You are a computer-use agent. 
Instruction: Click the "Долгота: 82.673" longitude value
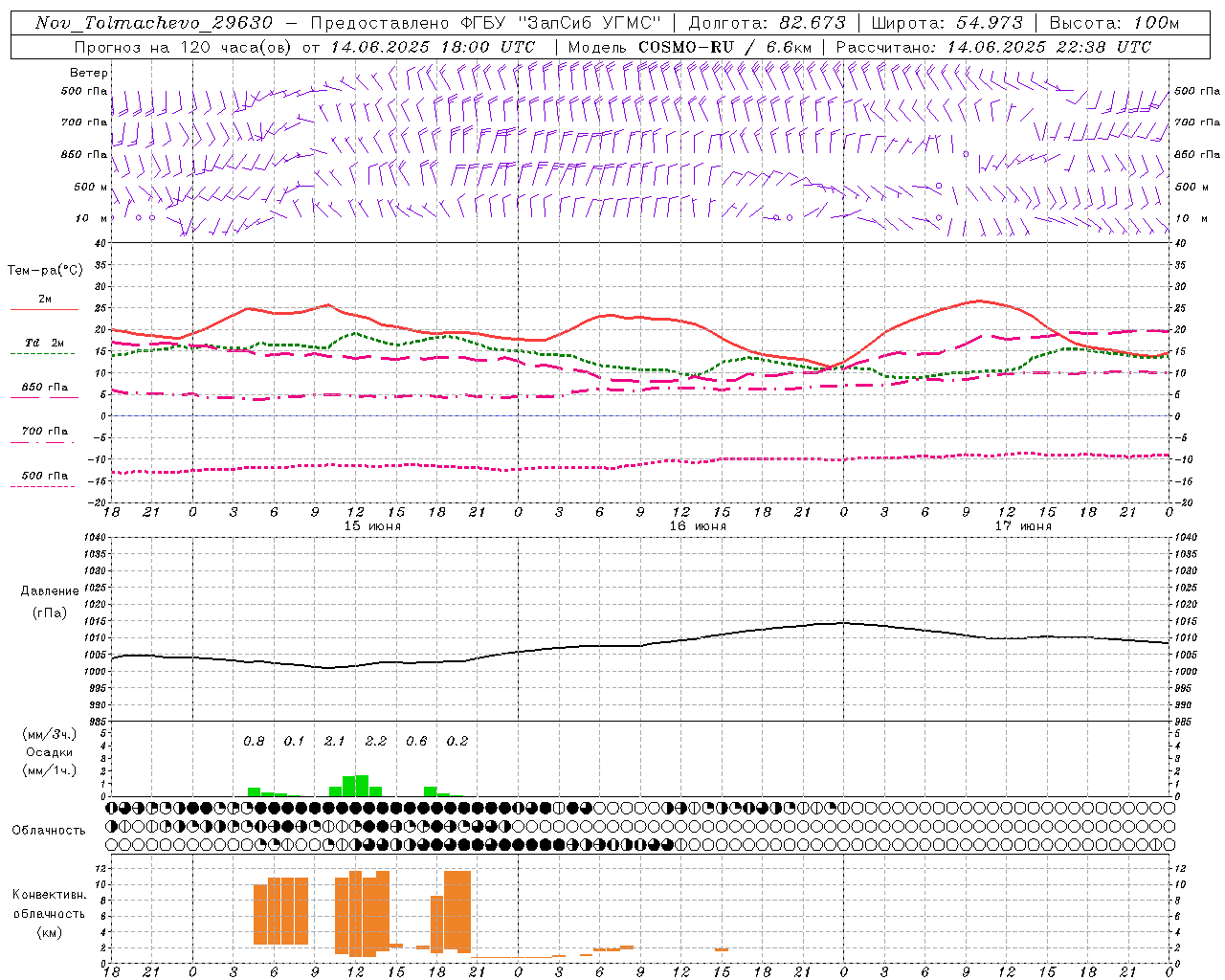(x=768, y=23)
